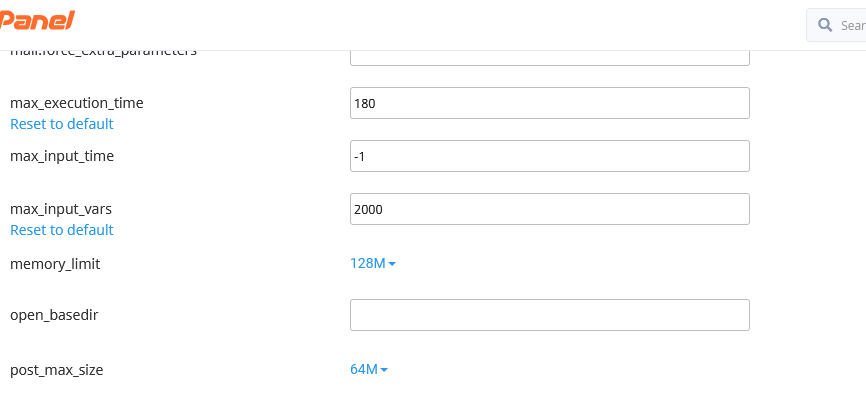866x411 pixels.
Task: Reset max_execution_time to default
Action: coord(62,124)
